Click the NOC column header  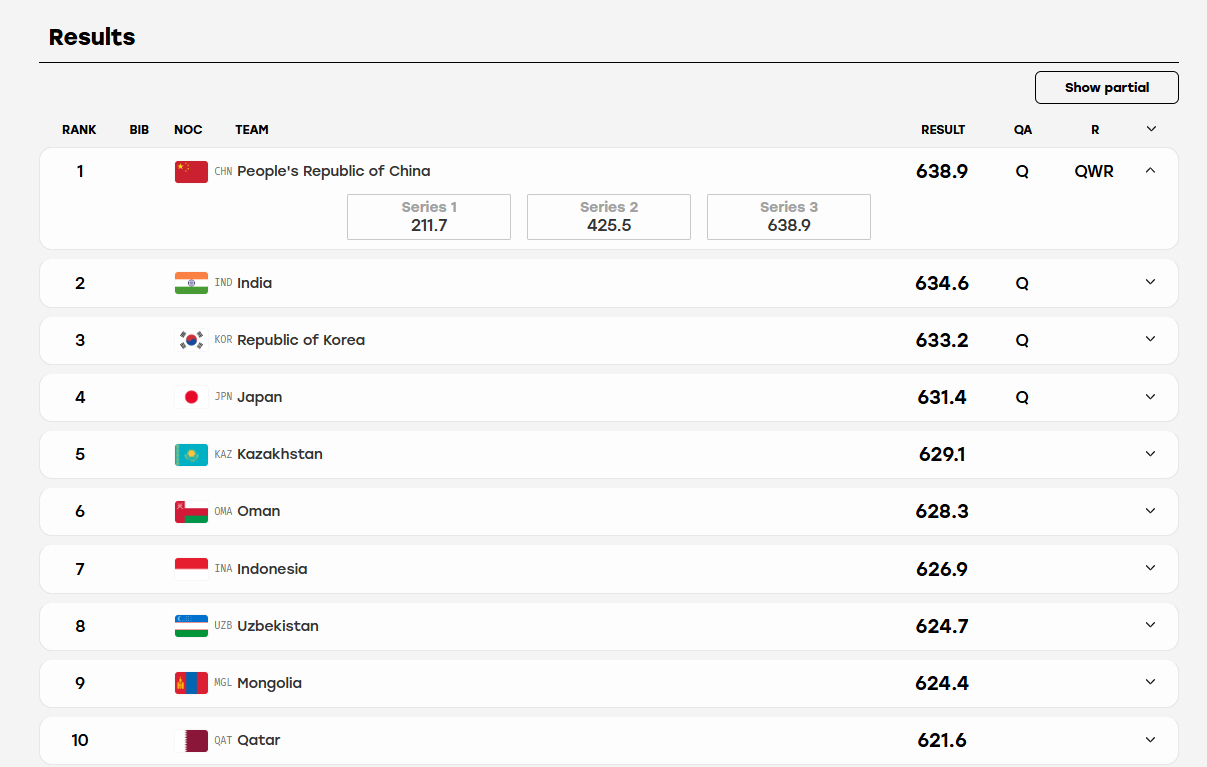point(188,130)
